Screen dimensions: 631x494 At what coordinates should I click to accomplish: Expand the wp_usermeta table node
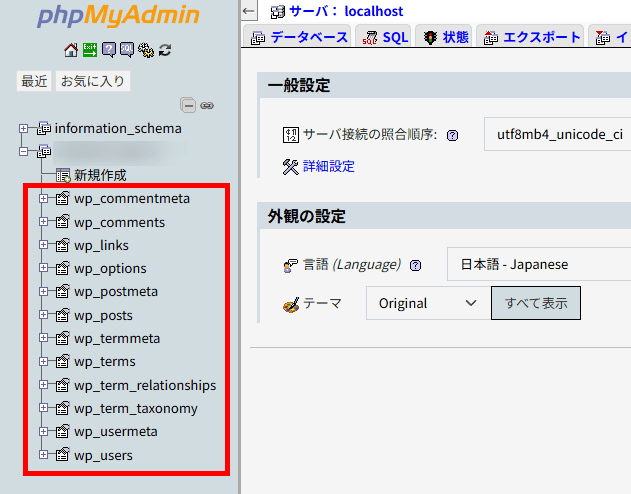43,431
